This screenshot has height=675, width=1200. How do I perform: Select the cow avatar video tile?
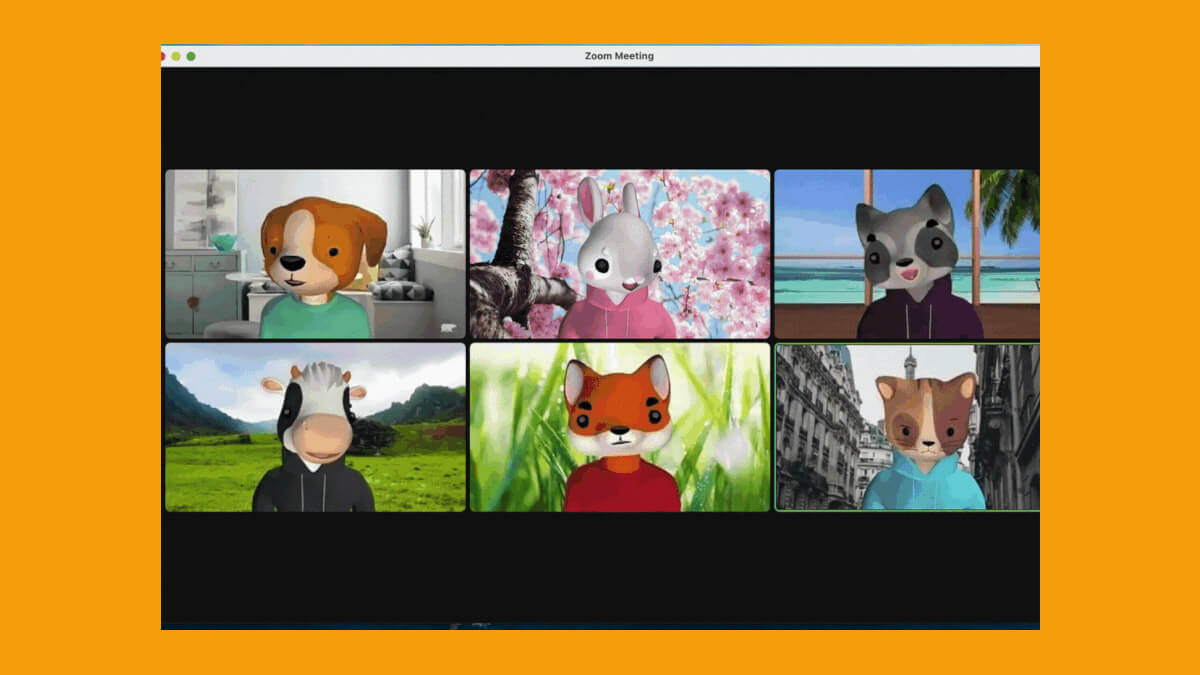tap(315, 427)
